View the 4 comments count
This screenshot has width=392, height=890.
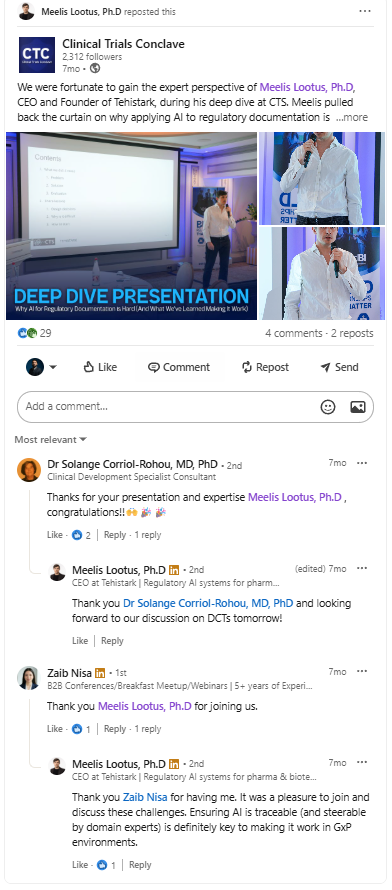(x=294, y=333)
